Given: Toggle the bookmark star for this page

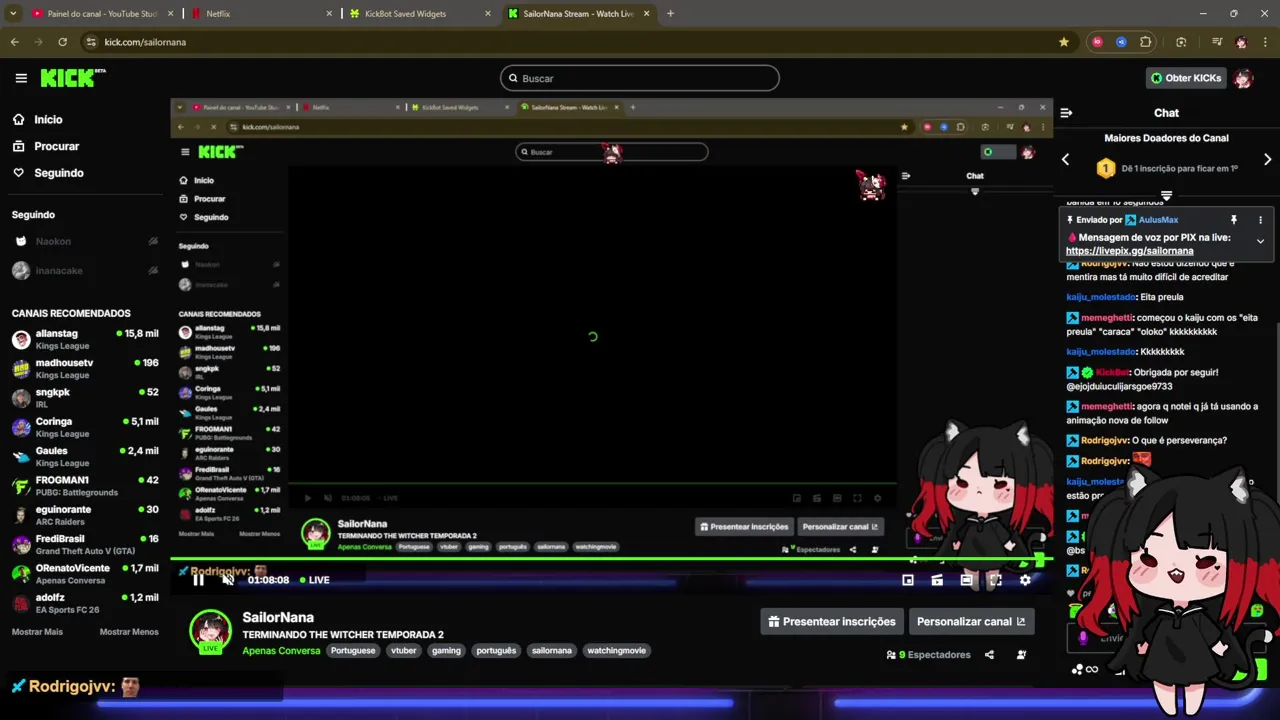Looking at the screenshot, I should pos(1064,42).
